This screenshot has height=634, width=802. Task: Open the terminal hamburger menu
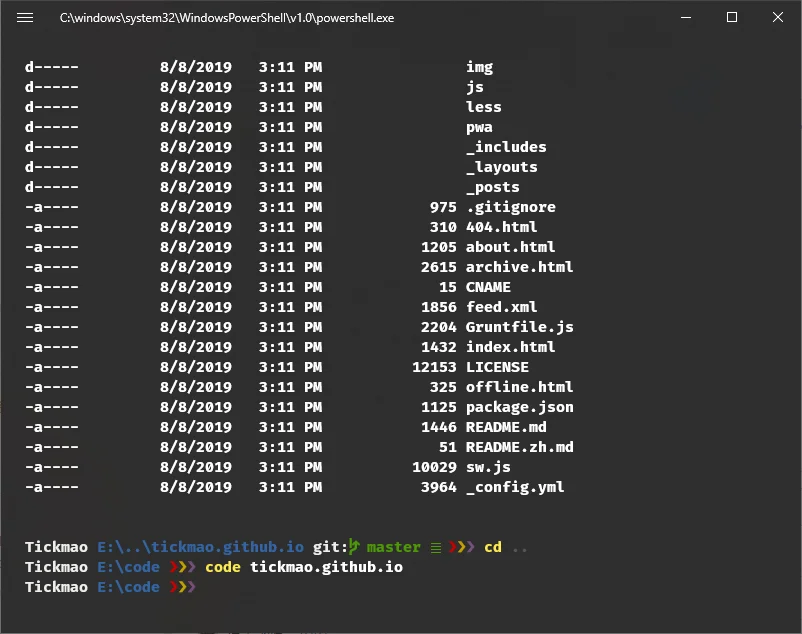25,16
